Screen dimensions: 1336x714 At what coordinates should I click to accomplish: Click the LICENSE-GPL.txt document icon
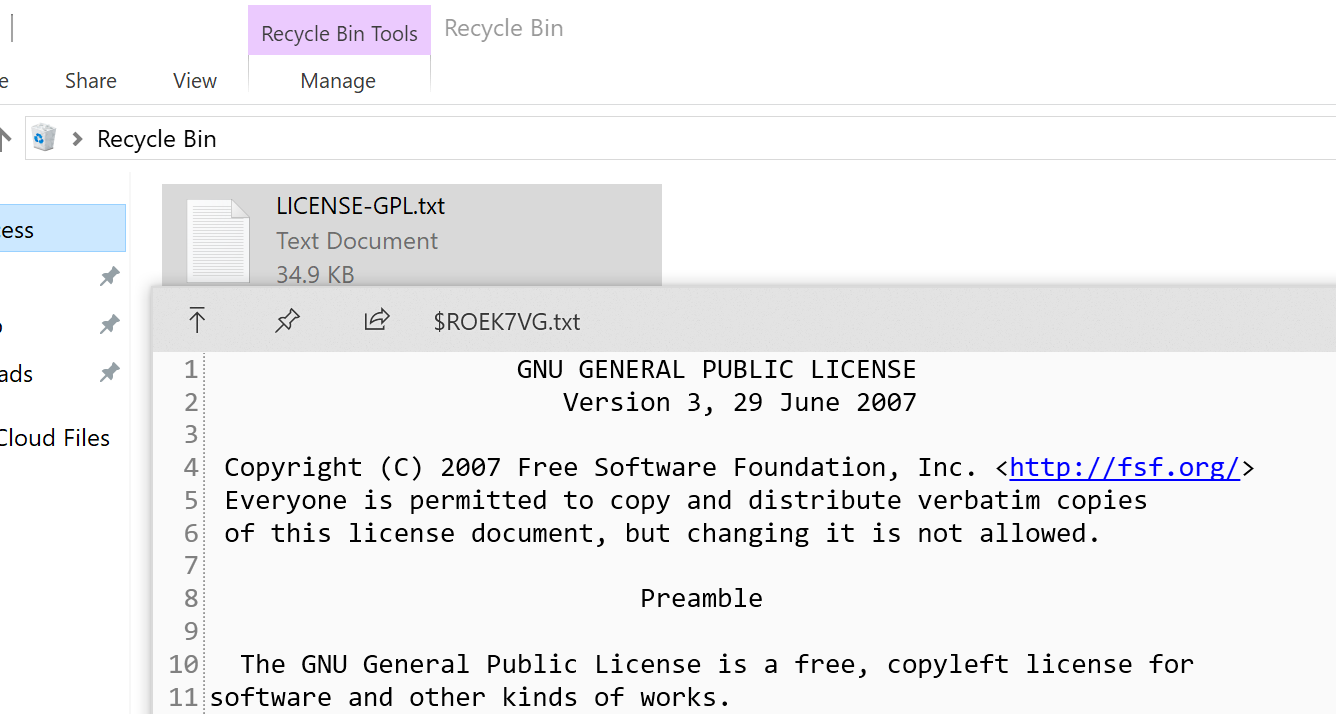[219, 237]
